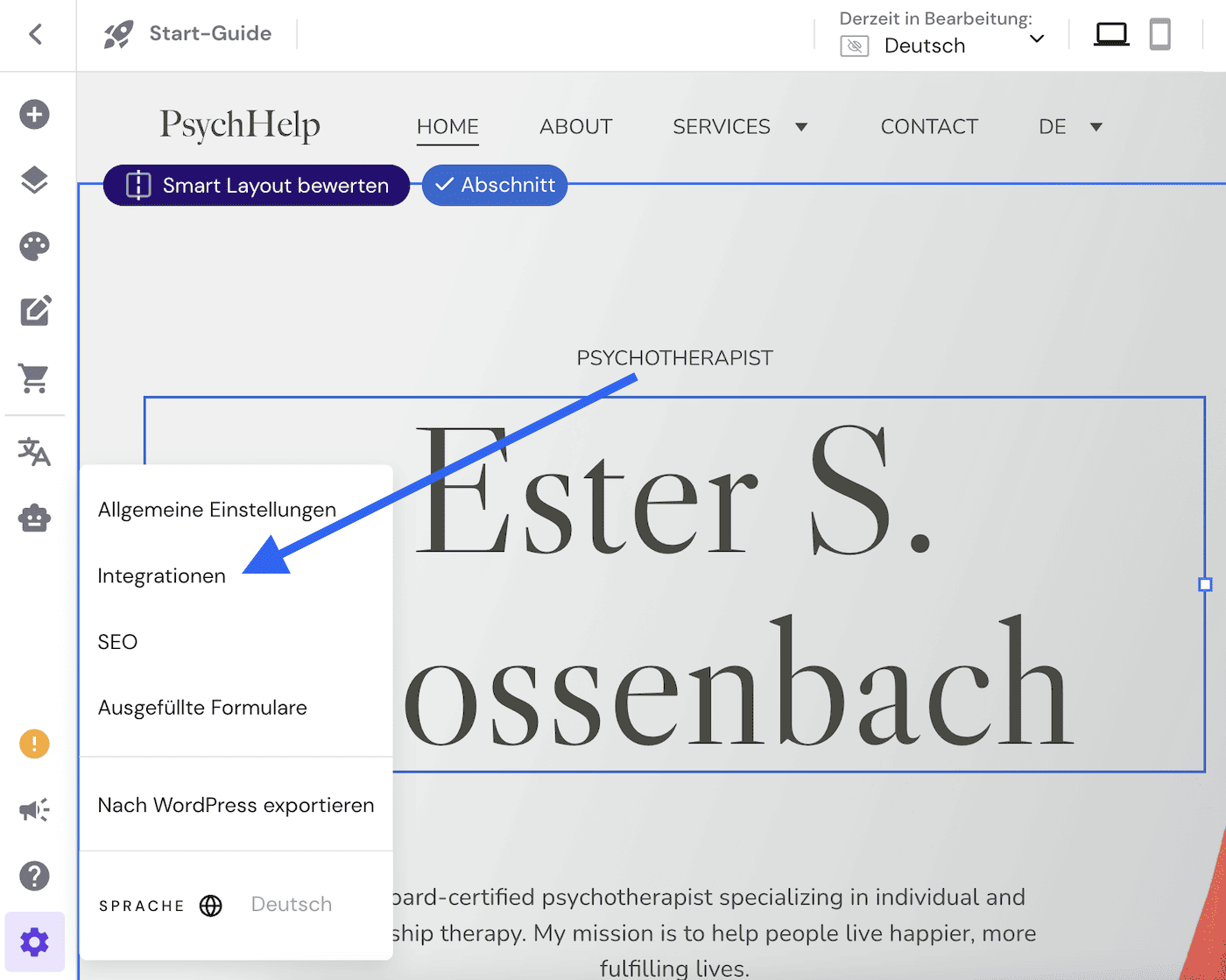The height and width of the screenshot is (980, 1226).
Task: Open the SERVICES nav link
Action: (722, 127)
